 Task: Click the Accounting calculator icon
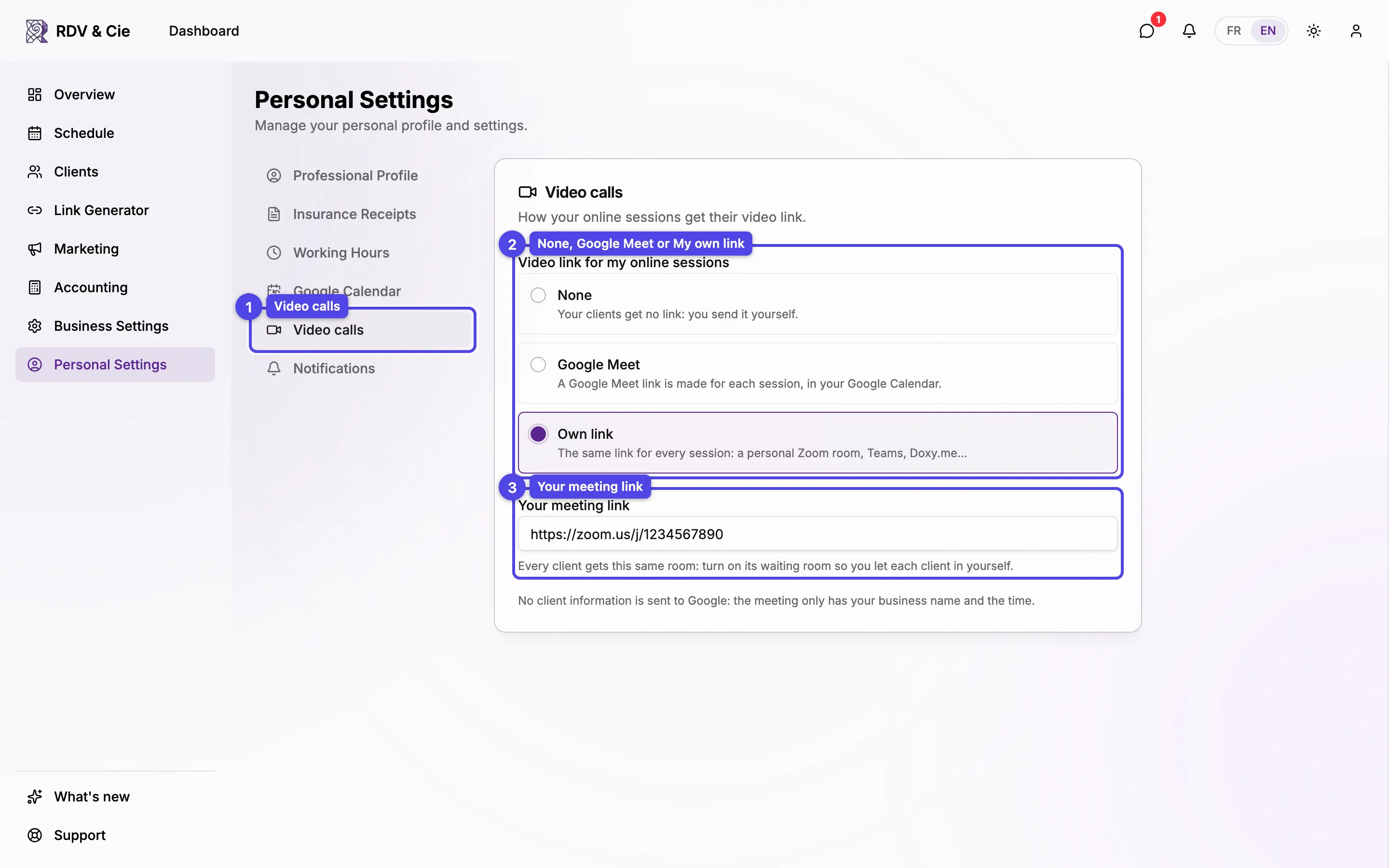pos(34,287)
